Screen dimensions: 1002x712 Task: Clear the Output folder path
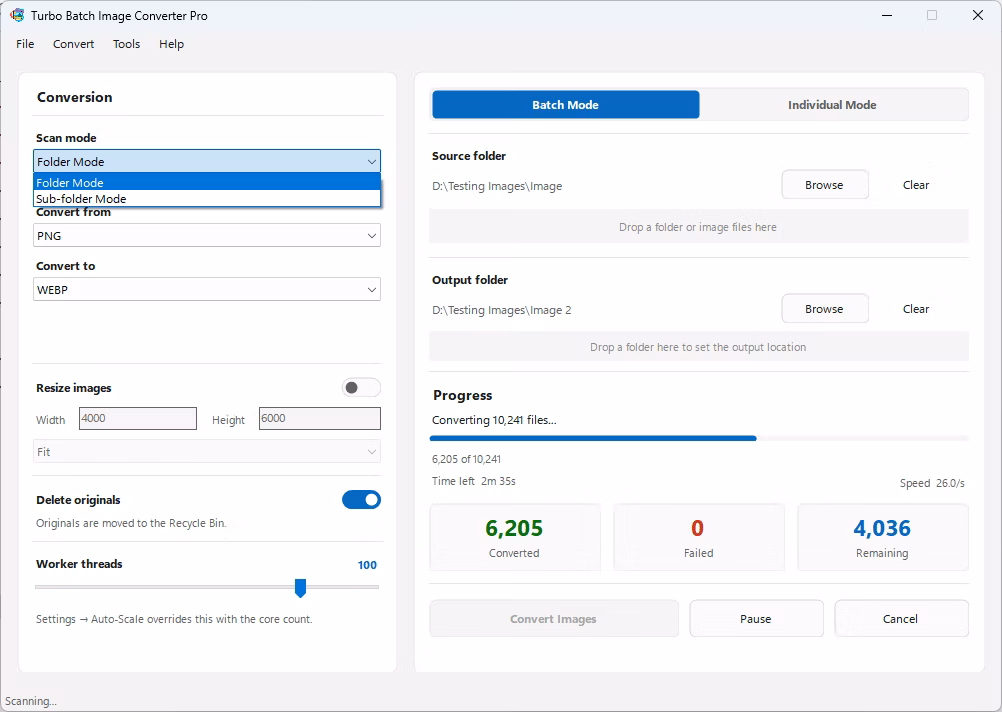(x=916, y=309)
